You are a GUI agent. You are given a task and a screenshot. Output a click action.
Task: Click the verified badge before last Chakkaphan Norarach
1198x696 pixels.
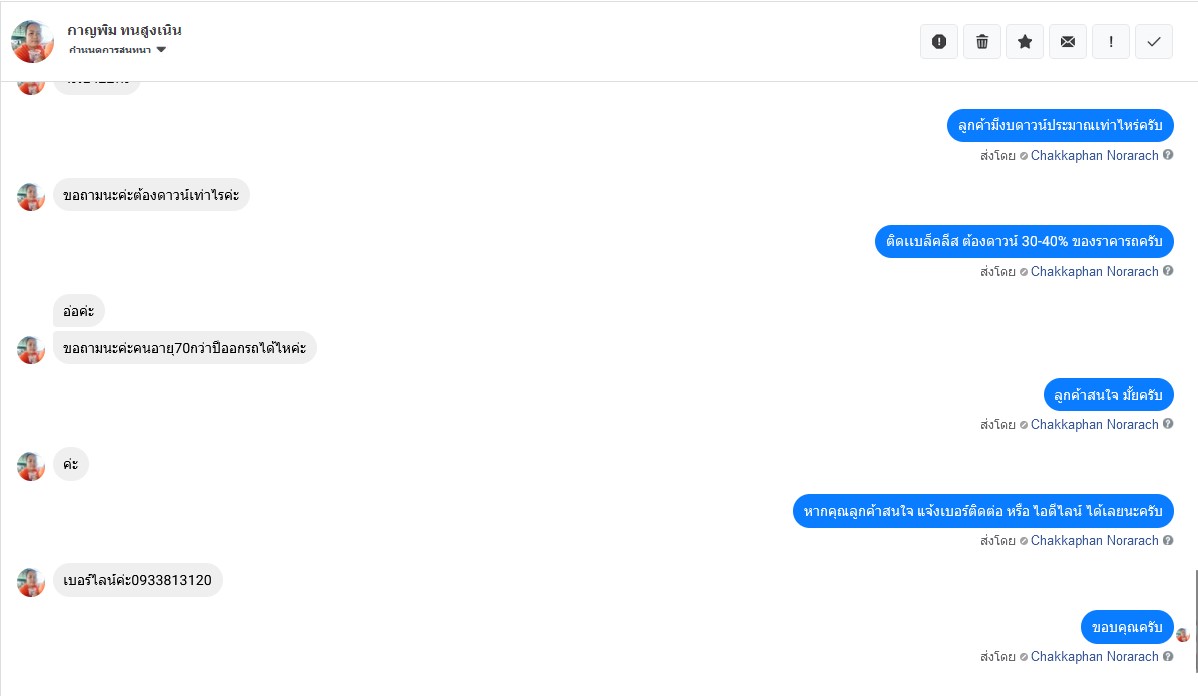point(1024,657)
